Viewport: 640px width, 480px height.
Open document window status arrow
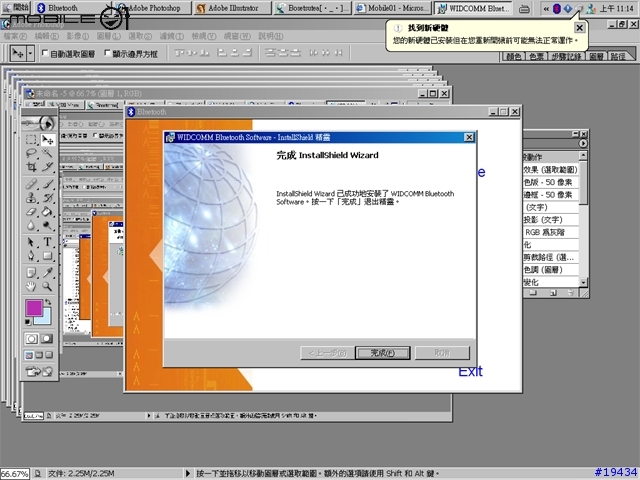coord(149,416)
